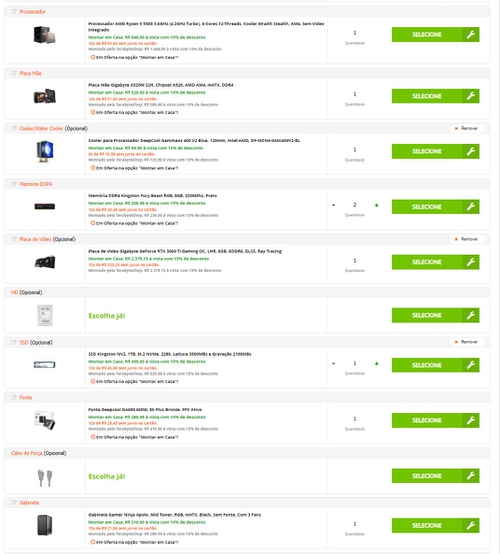Click wrench icon in the Processador row
Image resolution: width=500 pixels, height=554 pixels.
pos(471,35)
